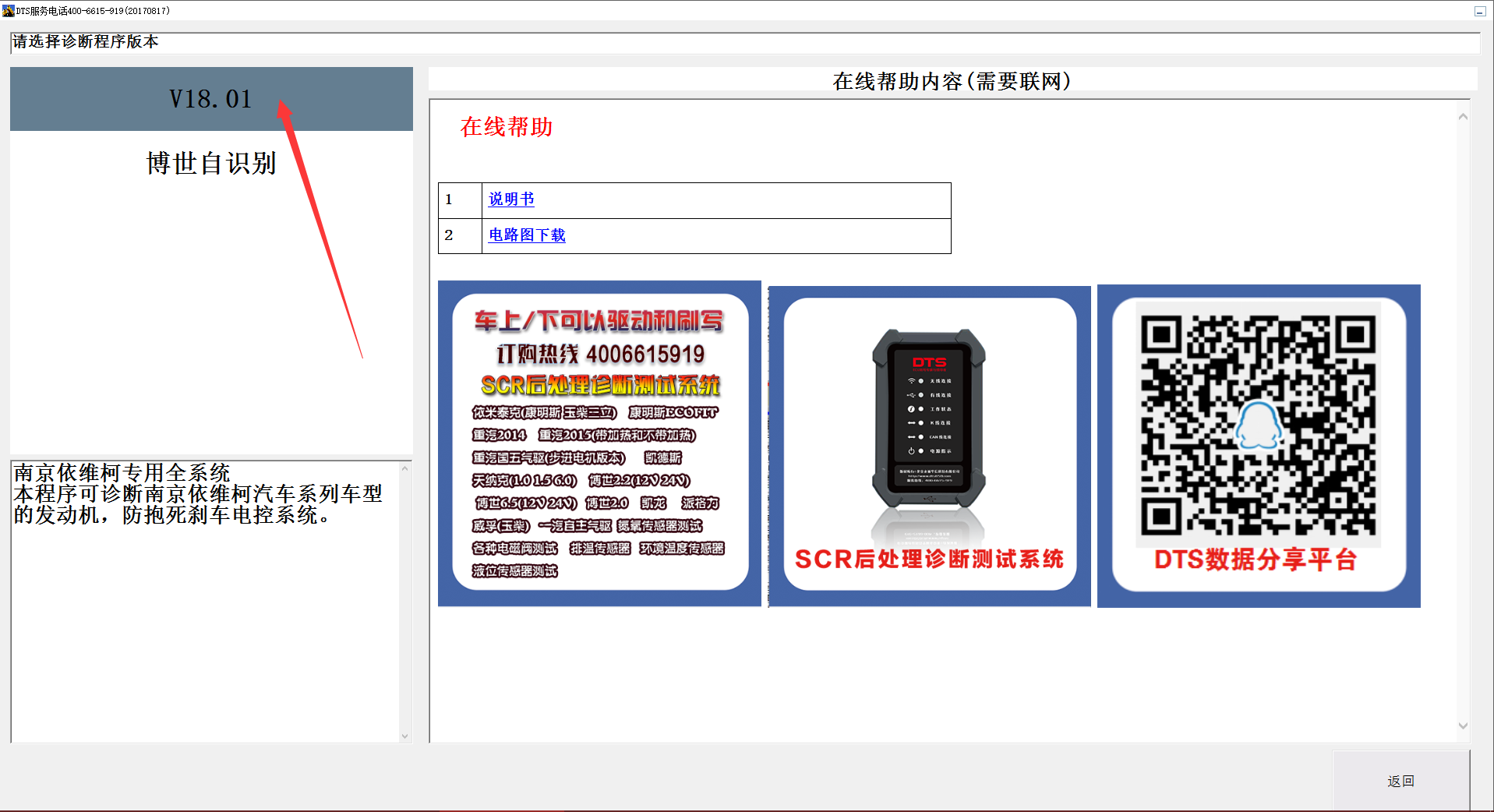Click the 在线帮助 red heading
The image size is (1494, 812).
[507, 127]
